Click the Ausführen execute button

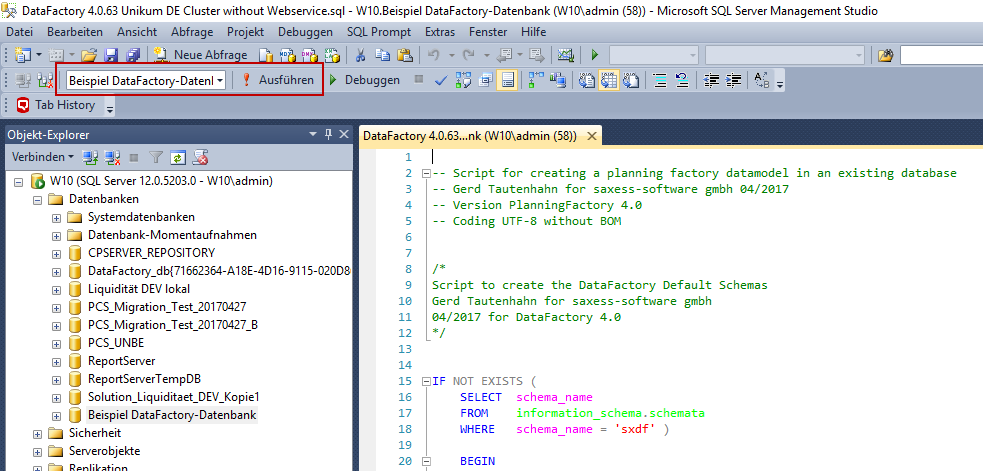[277, 80]
